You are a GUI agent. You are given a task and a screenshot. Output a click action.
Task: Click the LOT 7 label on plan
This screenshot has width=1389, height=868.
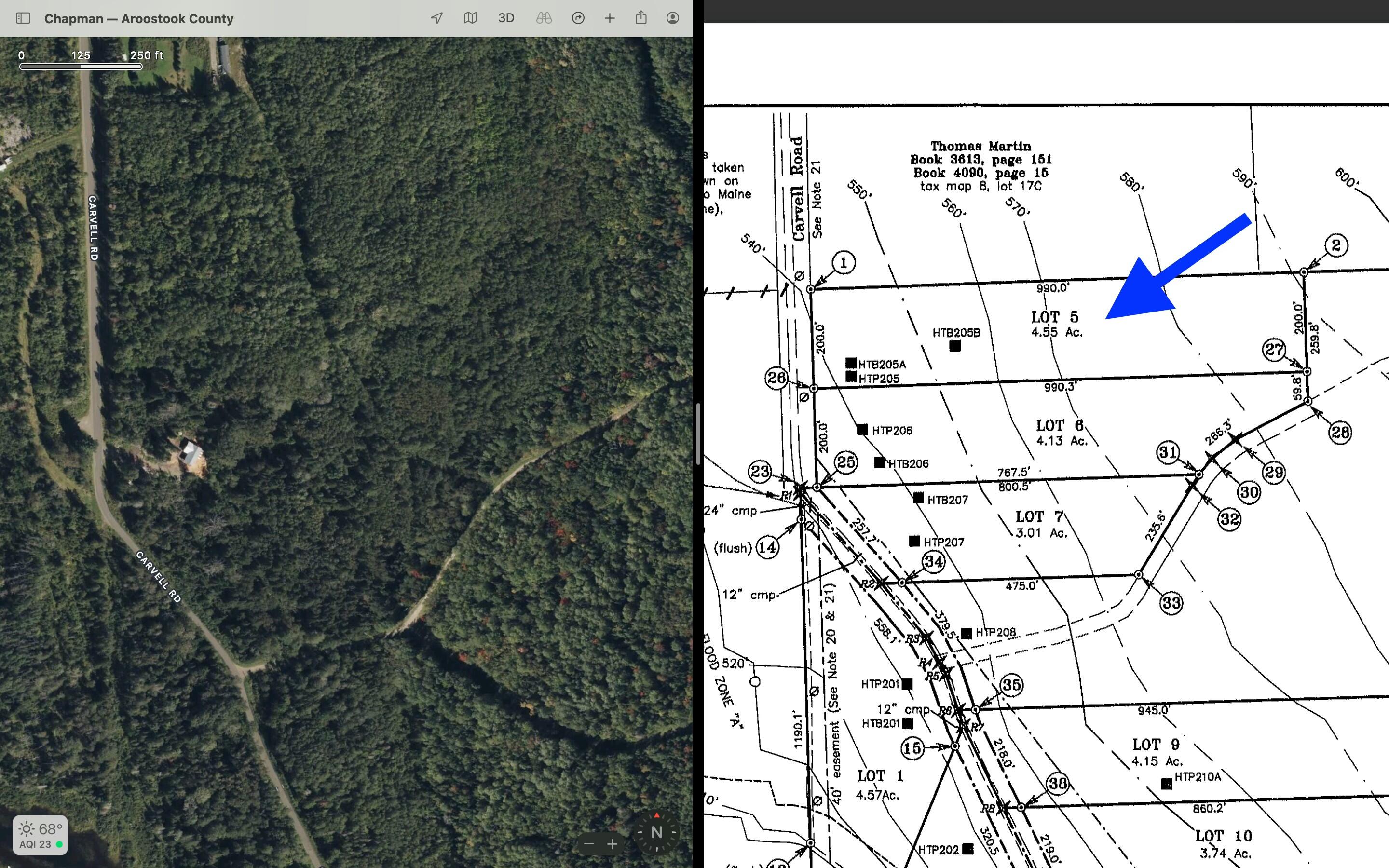[x=1039, y=516]
